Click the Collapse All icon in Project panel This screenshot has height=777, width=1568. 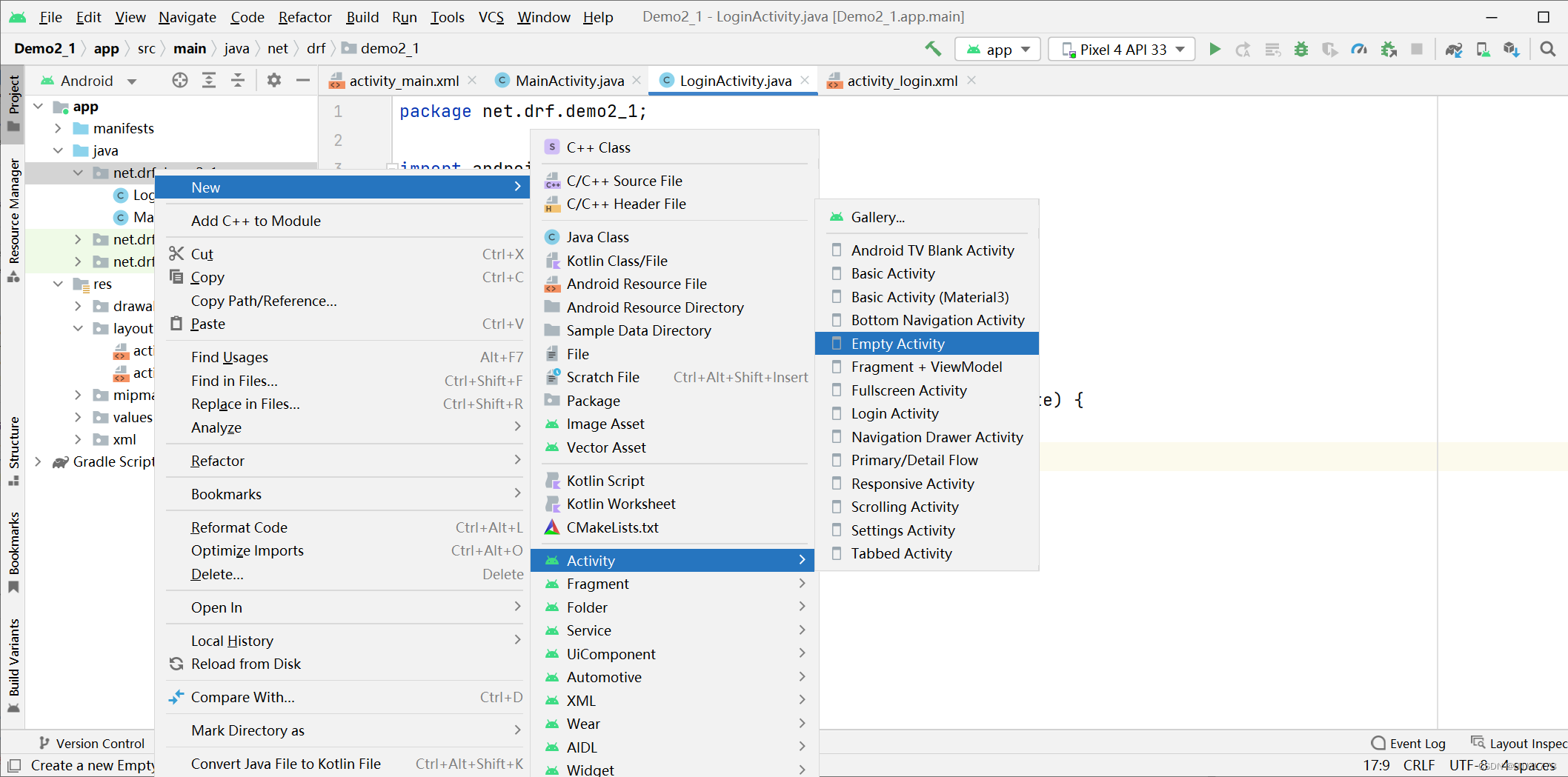click(238, 80)
